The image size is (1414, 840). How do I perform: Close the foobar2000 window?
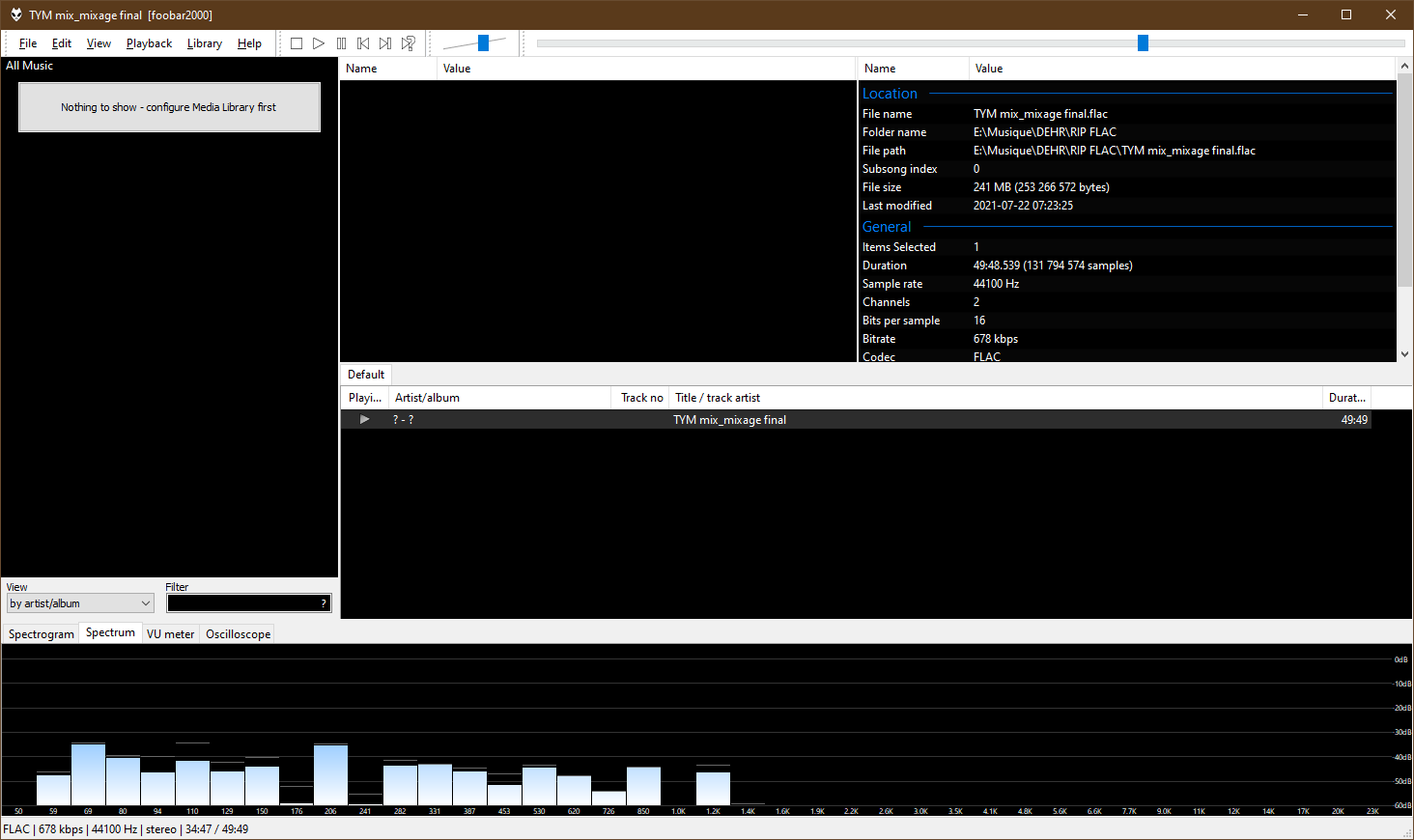(x=1391, y=14)
